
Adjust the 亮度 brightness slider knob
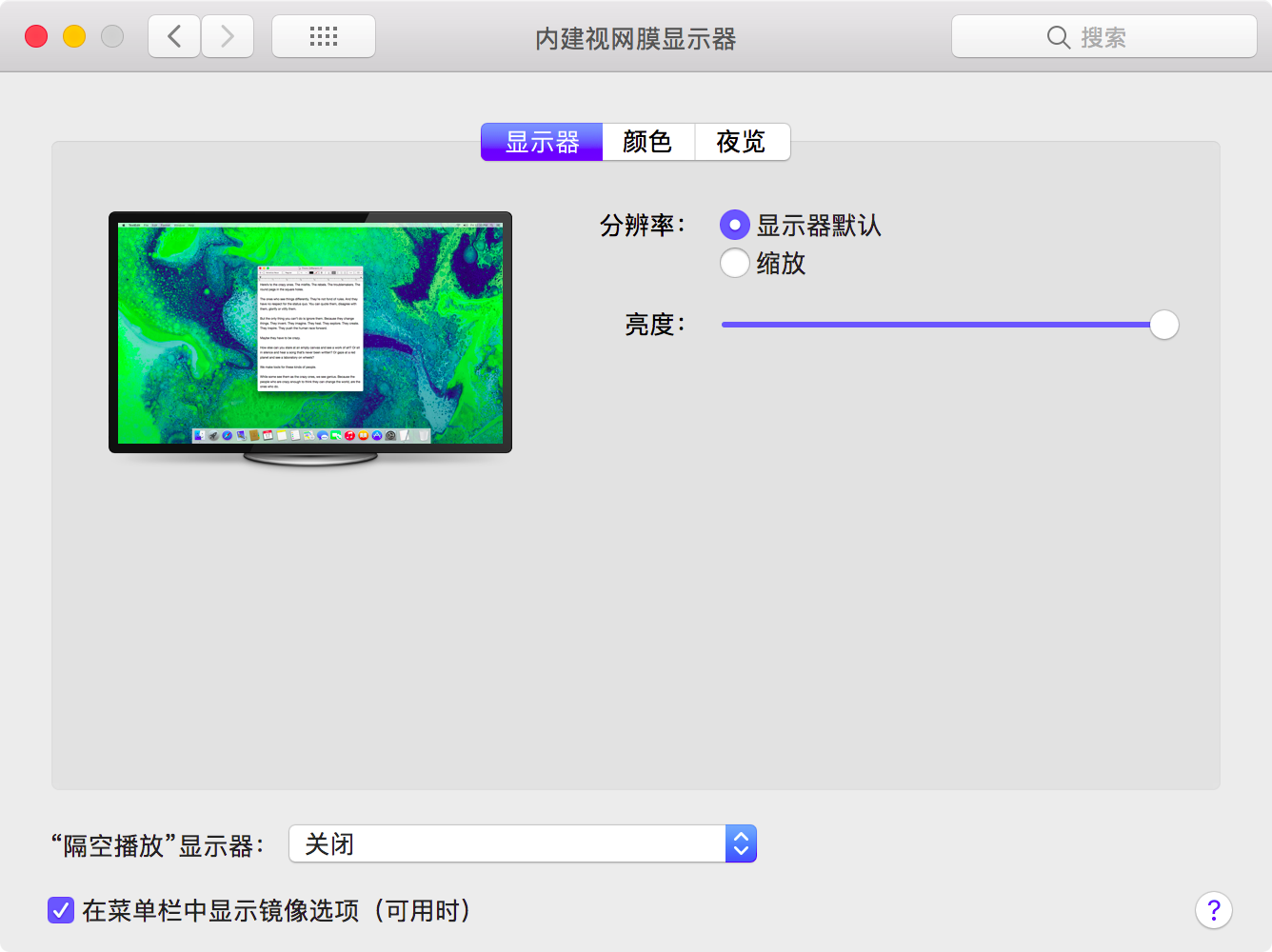[x=1163, y=325]
